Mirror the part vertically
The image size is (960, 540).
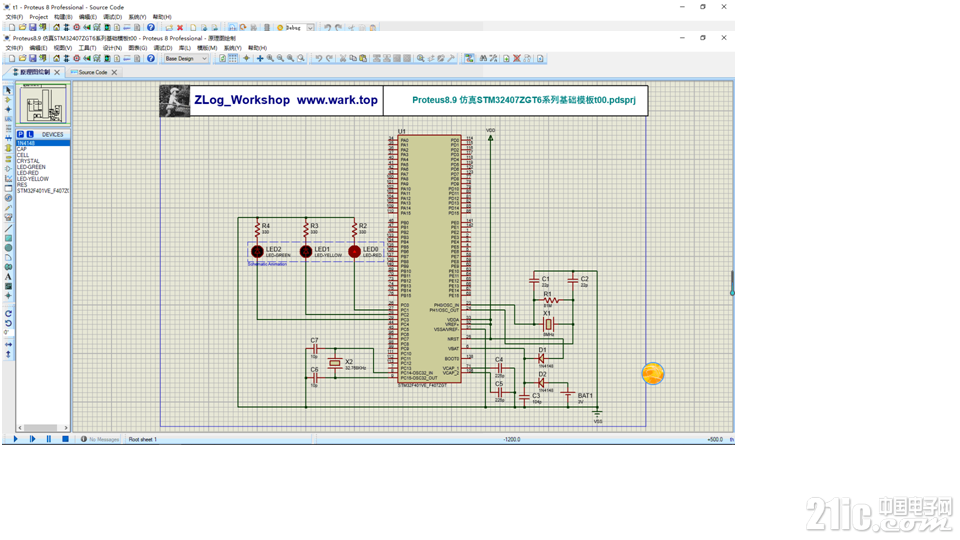click(8, 354)
